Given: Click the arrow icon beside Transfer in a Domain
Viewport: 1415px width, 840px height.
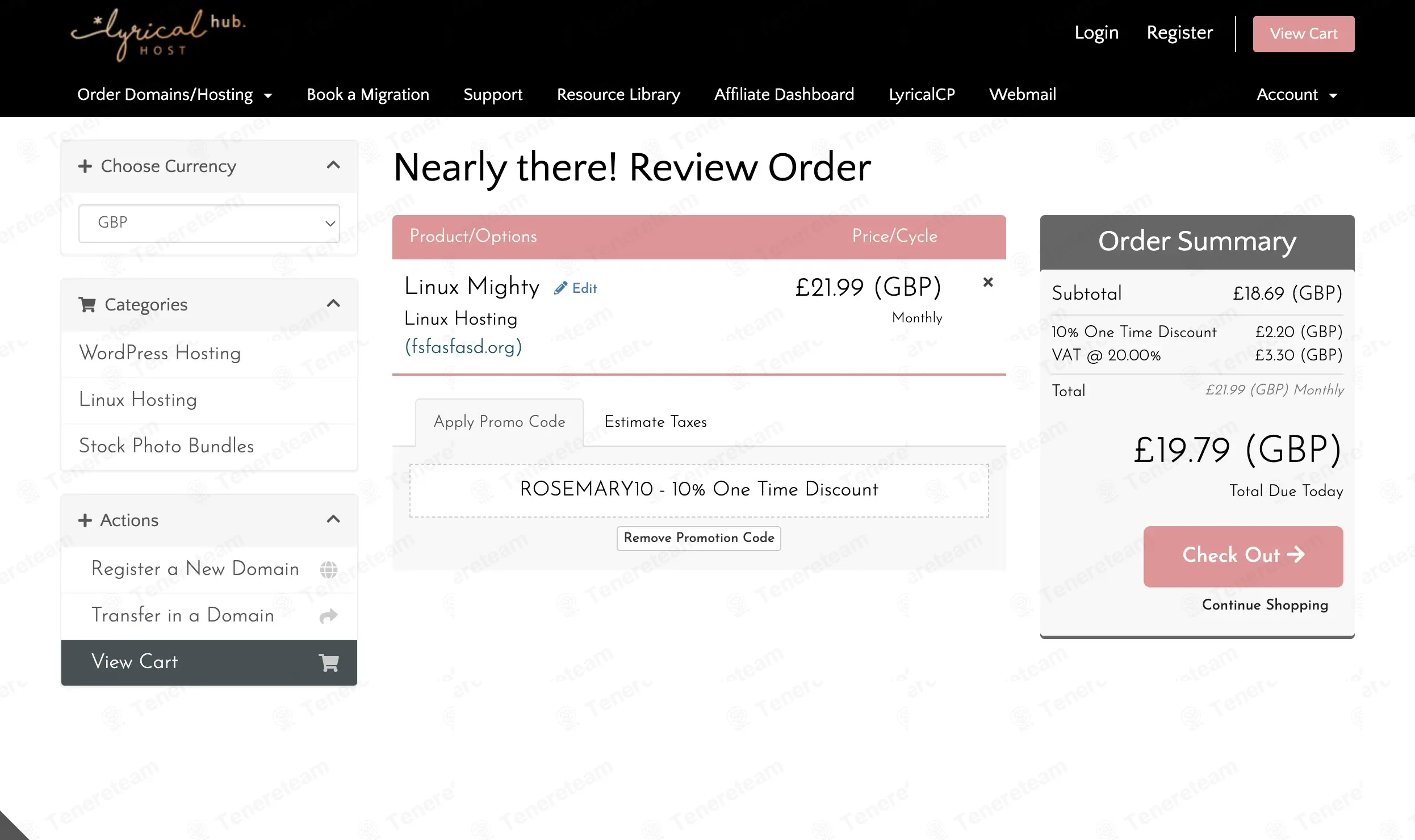Looking at the screenshot, I should click(x=329, y=616).
